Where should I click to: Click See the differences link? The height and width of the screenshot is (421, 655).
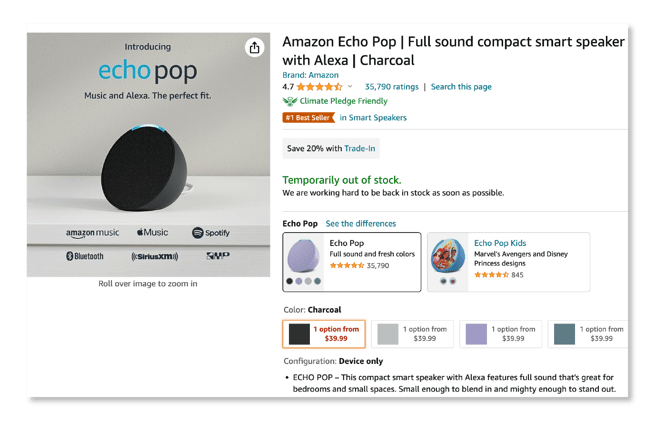(x=361, y=224)
